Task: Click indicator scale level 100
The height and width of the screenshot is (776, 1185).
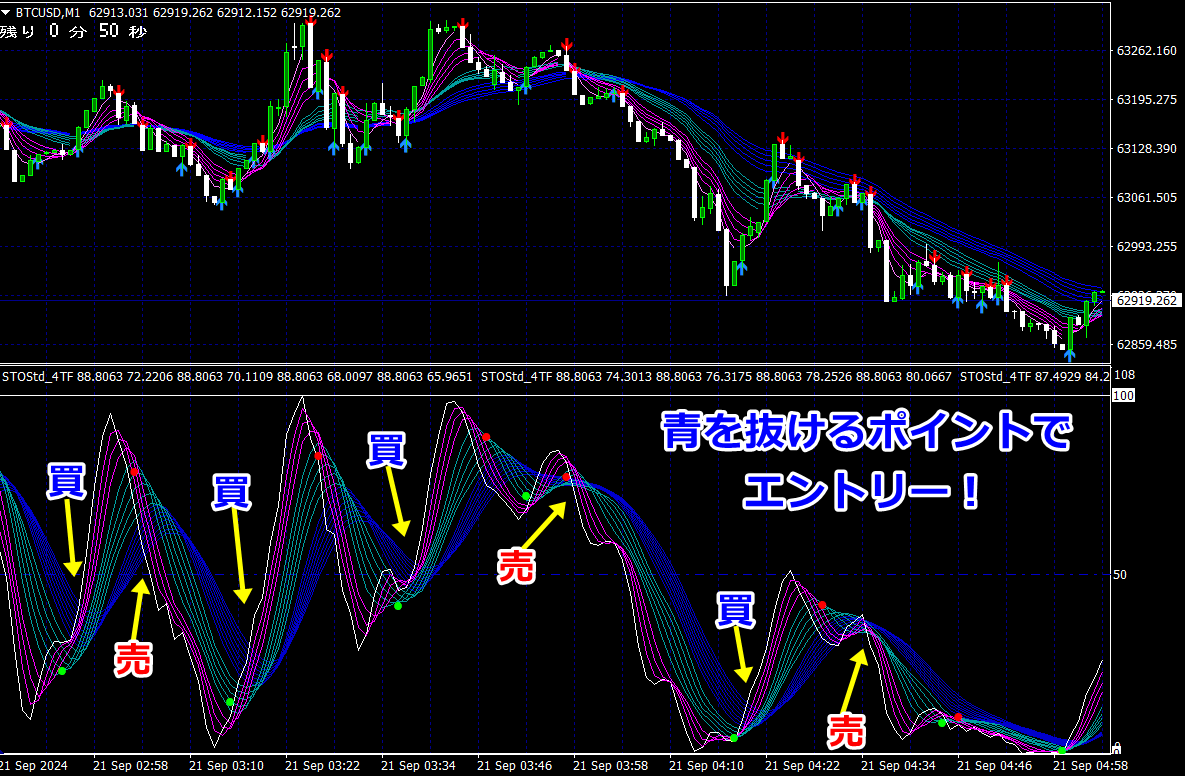Action: pos(1123,395)
